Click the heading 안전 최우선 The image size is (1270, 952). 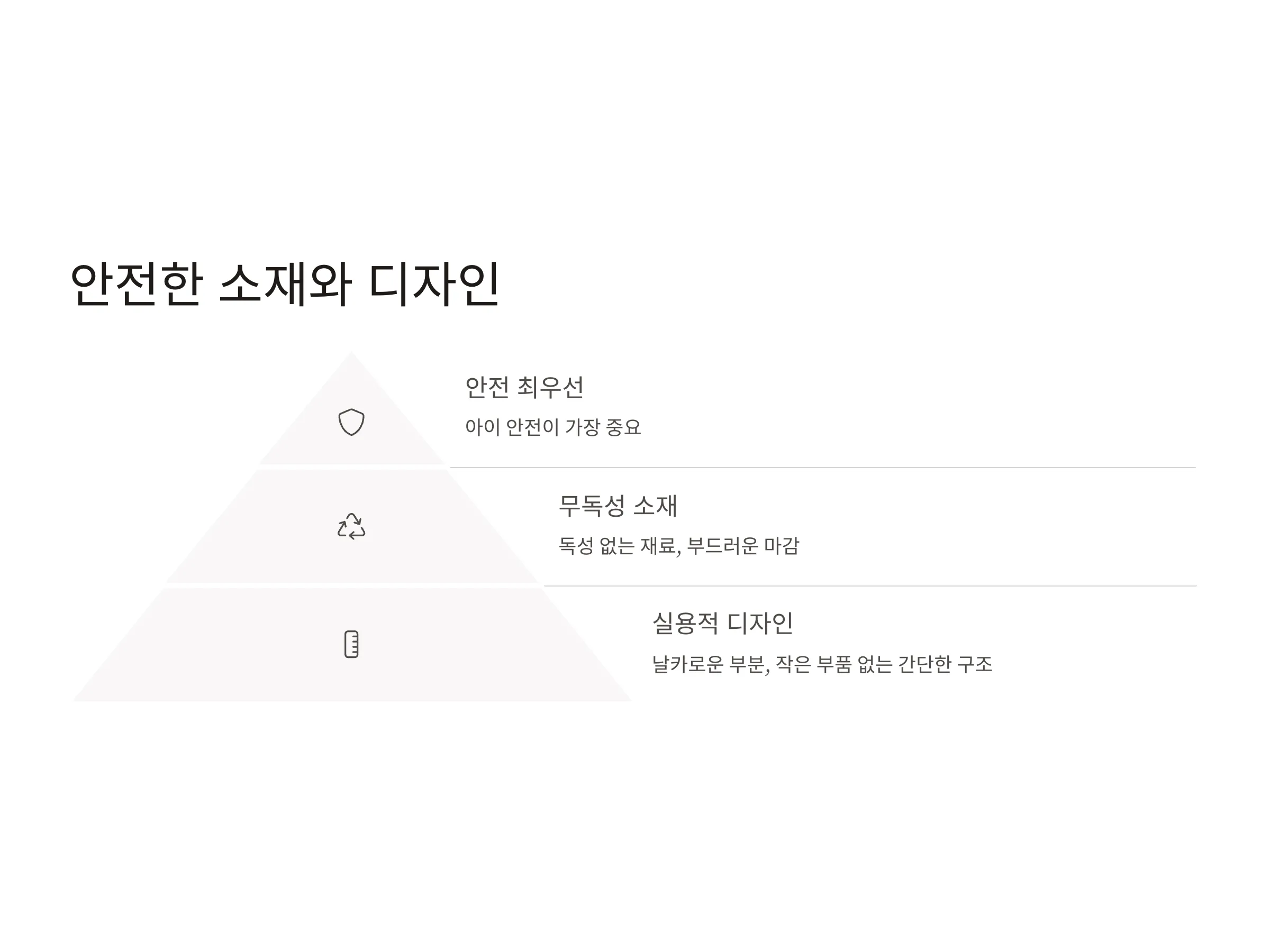(524, 387)
